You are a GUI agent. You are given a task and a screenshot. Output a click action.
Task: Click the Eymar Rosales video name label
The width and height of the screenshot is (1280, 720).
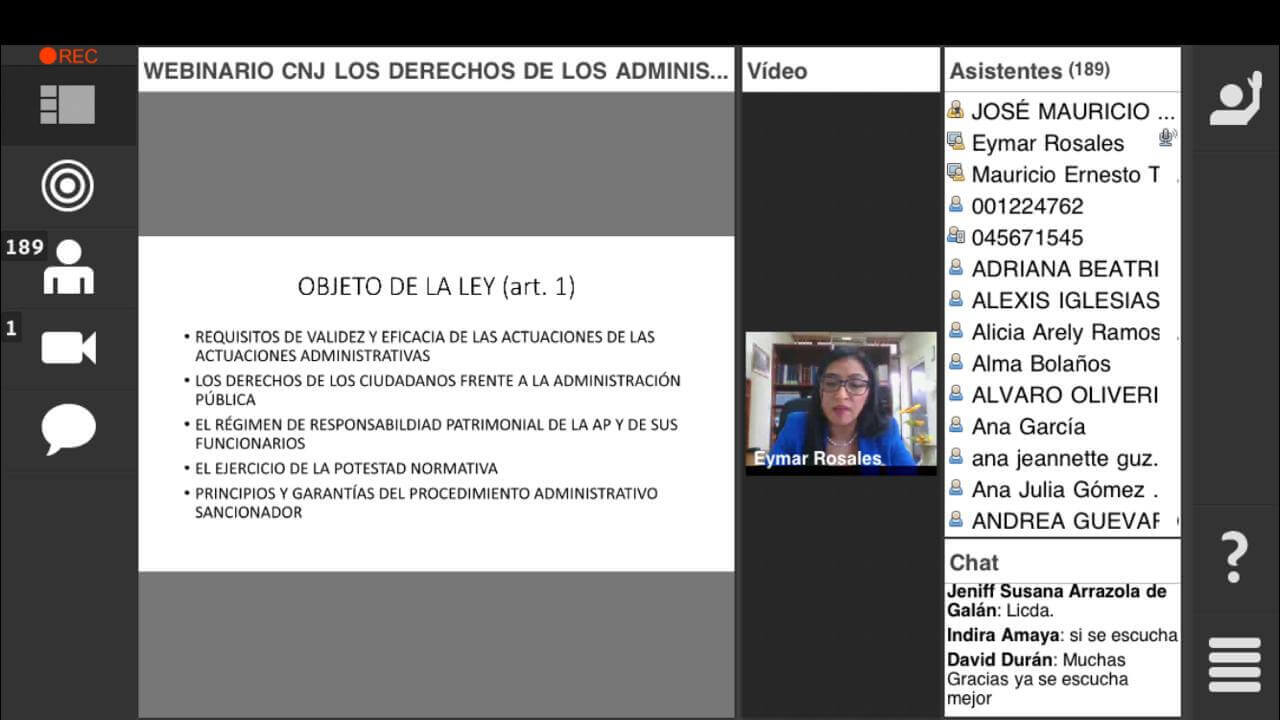[818, 459]
